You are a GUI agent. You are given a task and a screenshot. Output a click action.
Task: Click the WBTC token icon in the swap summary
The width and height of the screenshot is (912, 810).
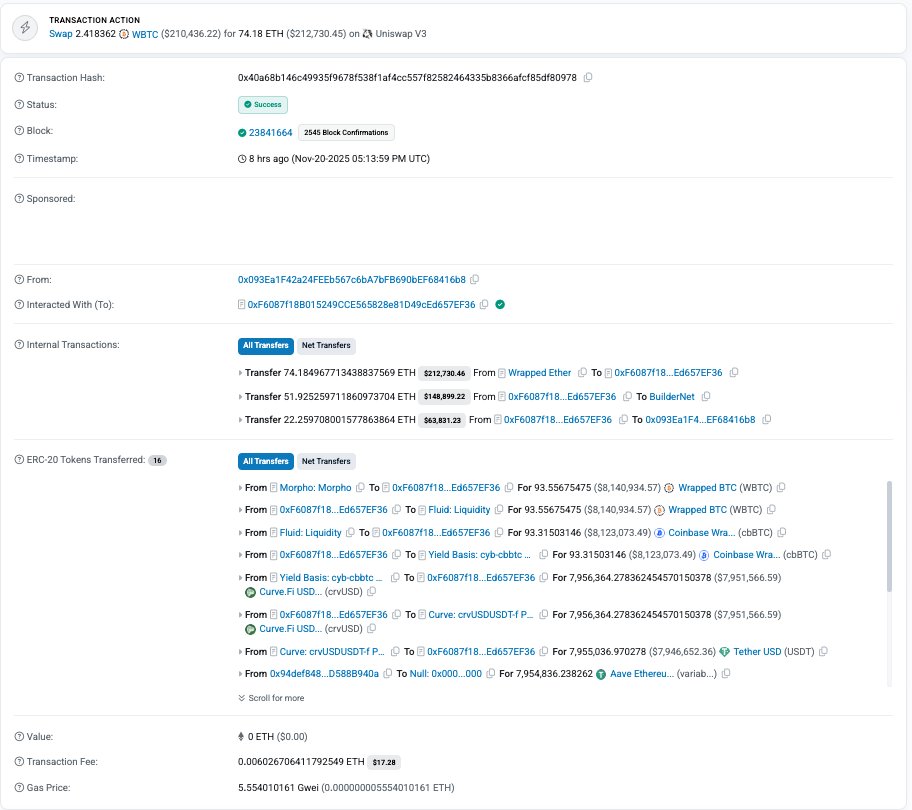pos(125,33)
